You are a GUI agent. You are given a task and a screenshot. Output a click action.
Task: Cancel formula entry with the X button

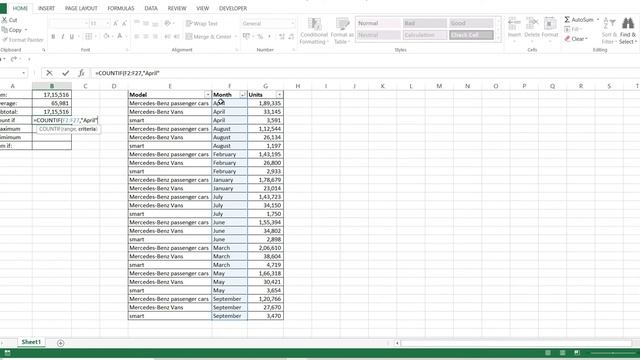(49, 73)
